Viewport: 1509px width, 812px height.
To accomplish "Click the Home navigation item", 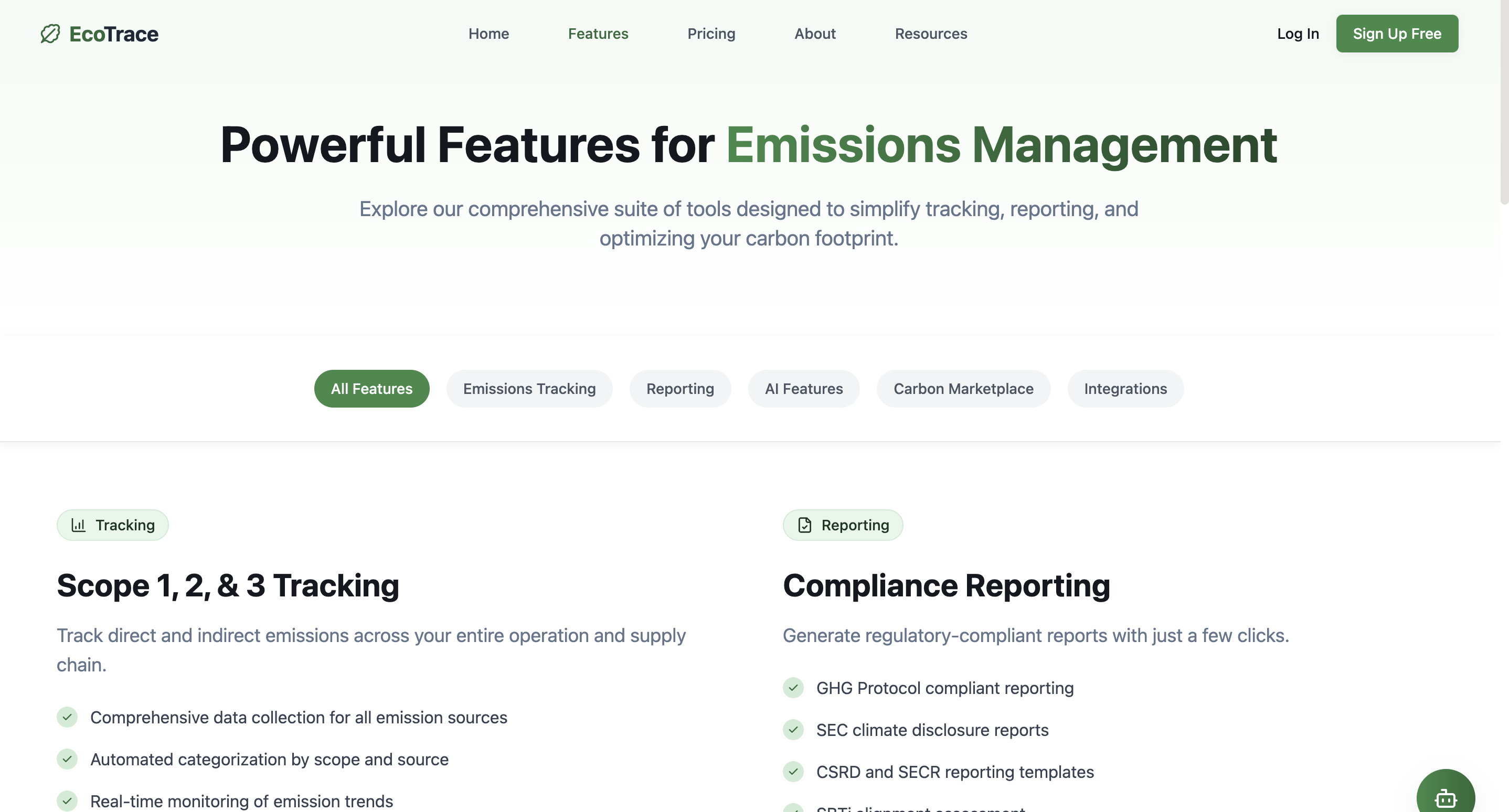I will click(488, 34).
